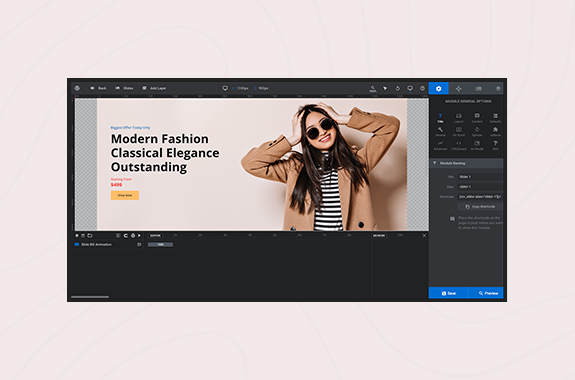Select the On Scroll settings icon
This screenshot has height=380, width=575.
[458, 131]
